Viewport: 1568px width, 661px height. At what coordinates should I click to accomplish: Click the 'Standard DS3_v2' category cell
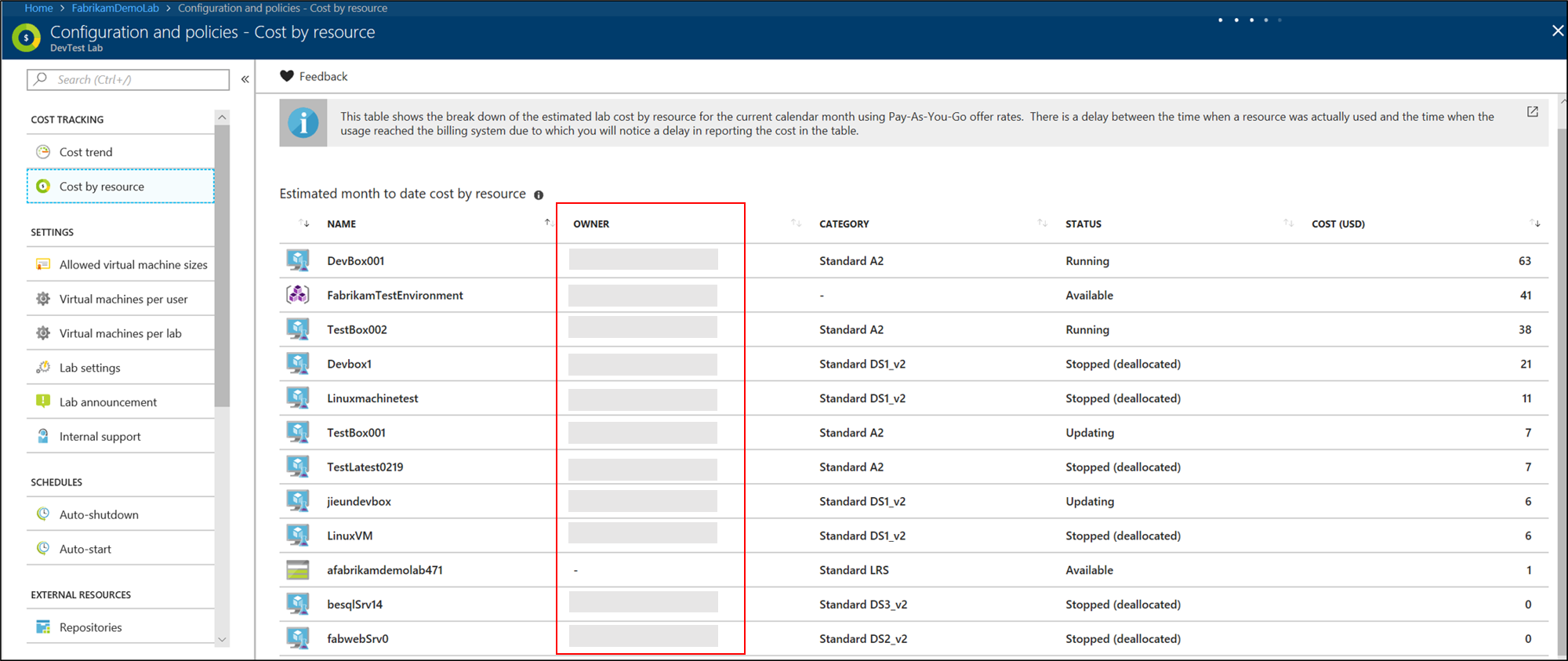click(863, 605)
